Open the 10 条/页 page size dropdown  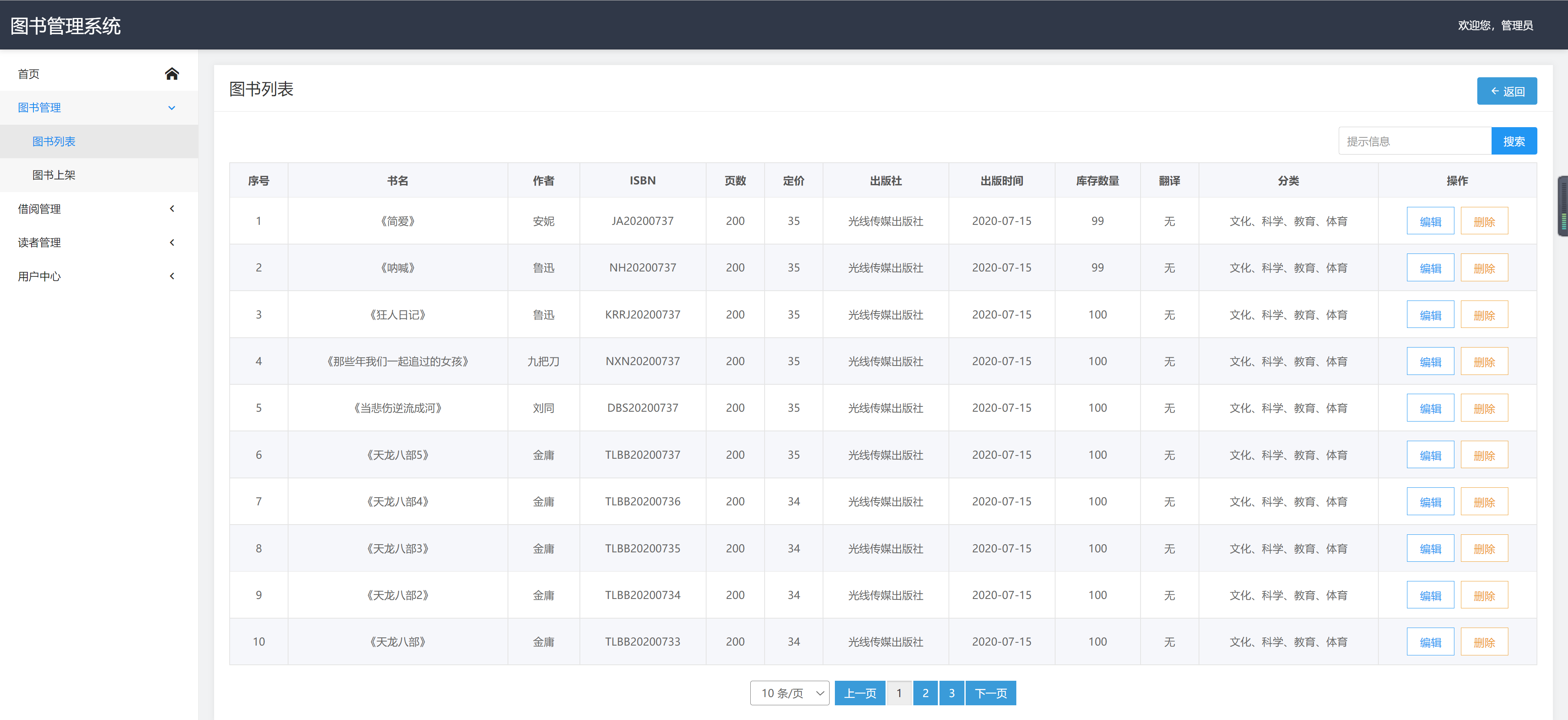pos(790,693)
